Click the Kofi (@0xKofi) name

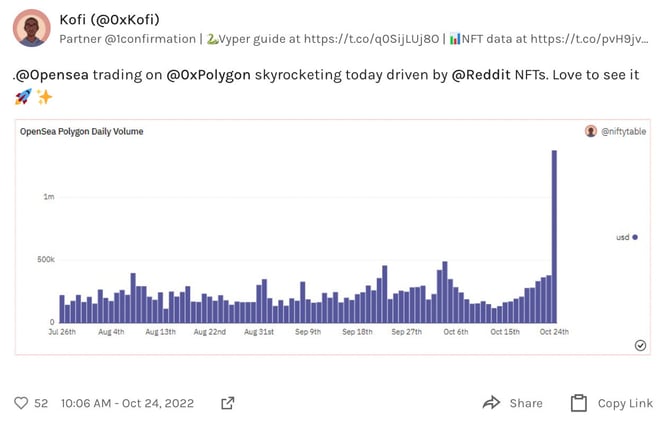(x=109, y=19)
